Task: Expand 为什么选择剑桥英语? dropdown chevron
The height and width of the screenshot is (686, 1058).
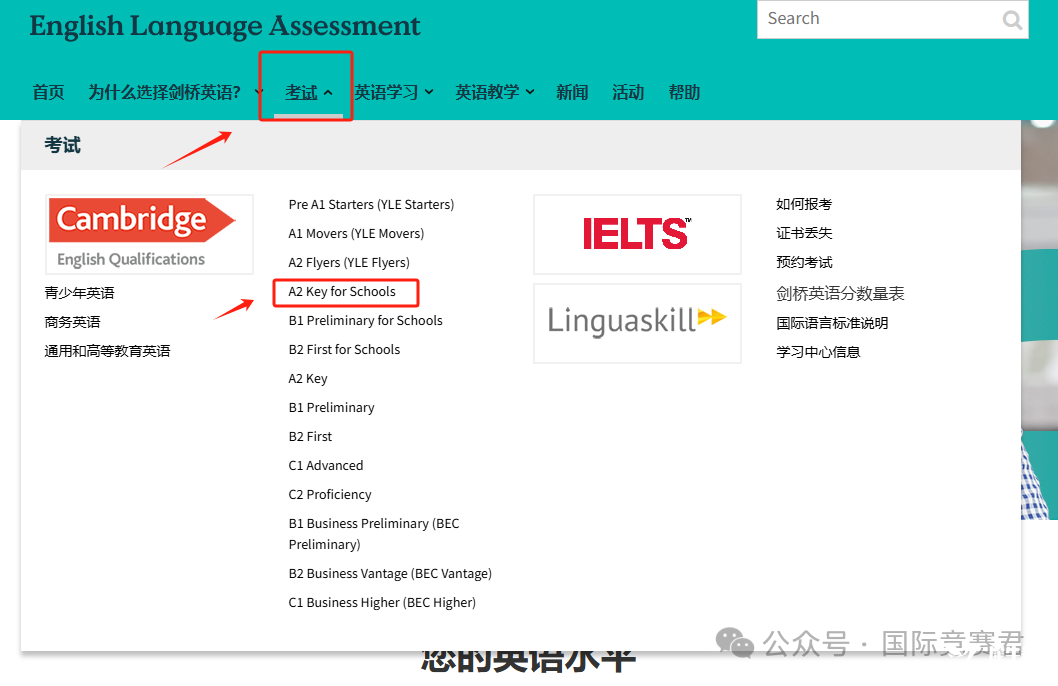Action: click(x=258, y=92)
